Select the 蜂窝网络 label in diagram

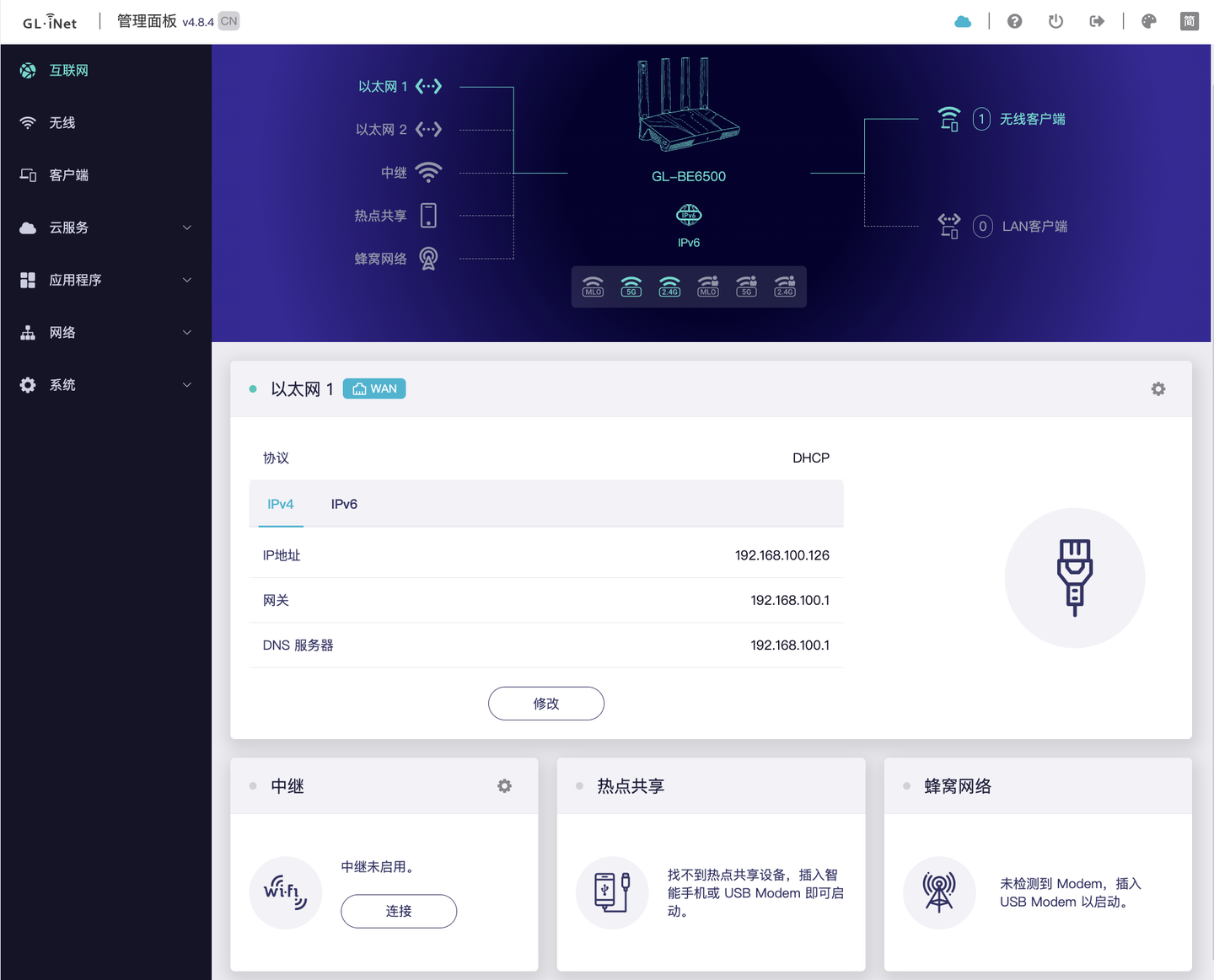pyautogui.click(x=380, y=259)
